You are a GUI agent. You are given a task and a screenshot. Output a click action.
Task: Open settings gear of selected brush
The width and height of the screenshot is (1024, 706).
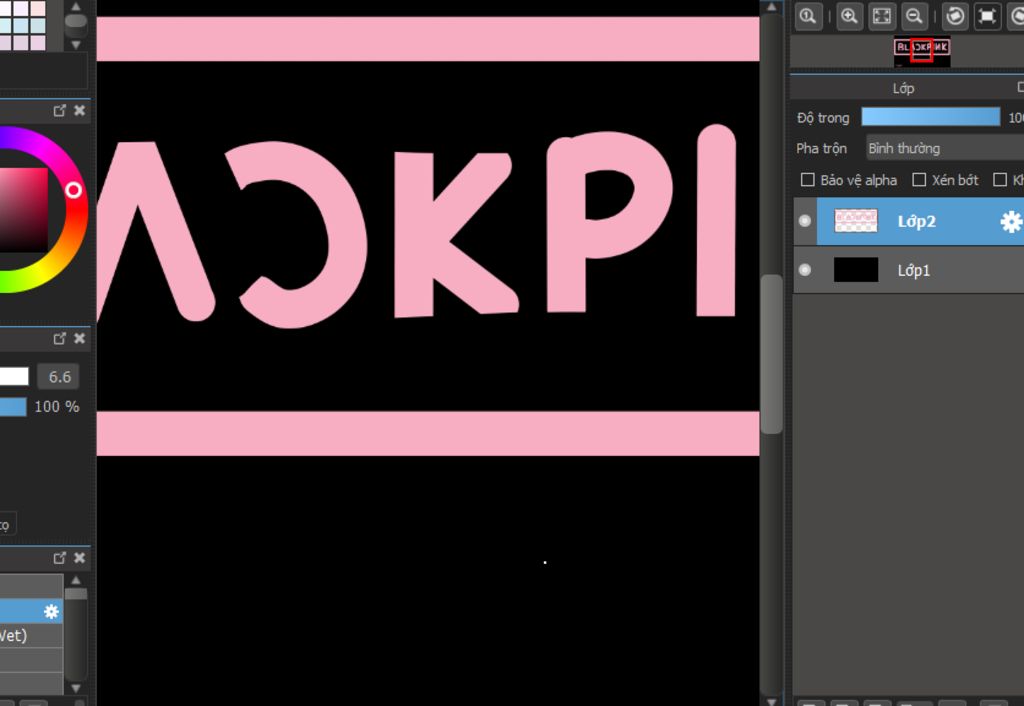tap(51, 611)
